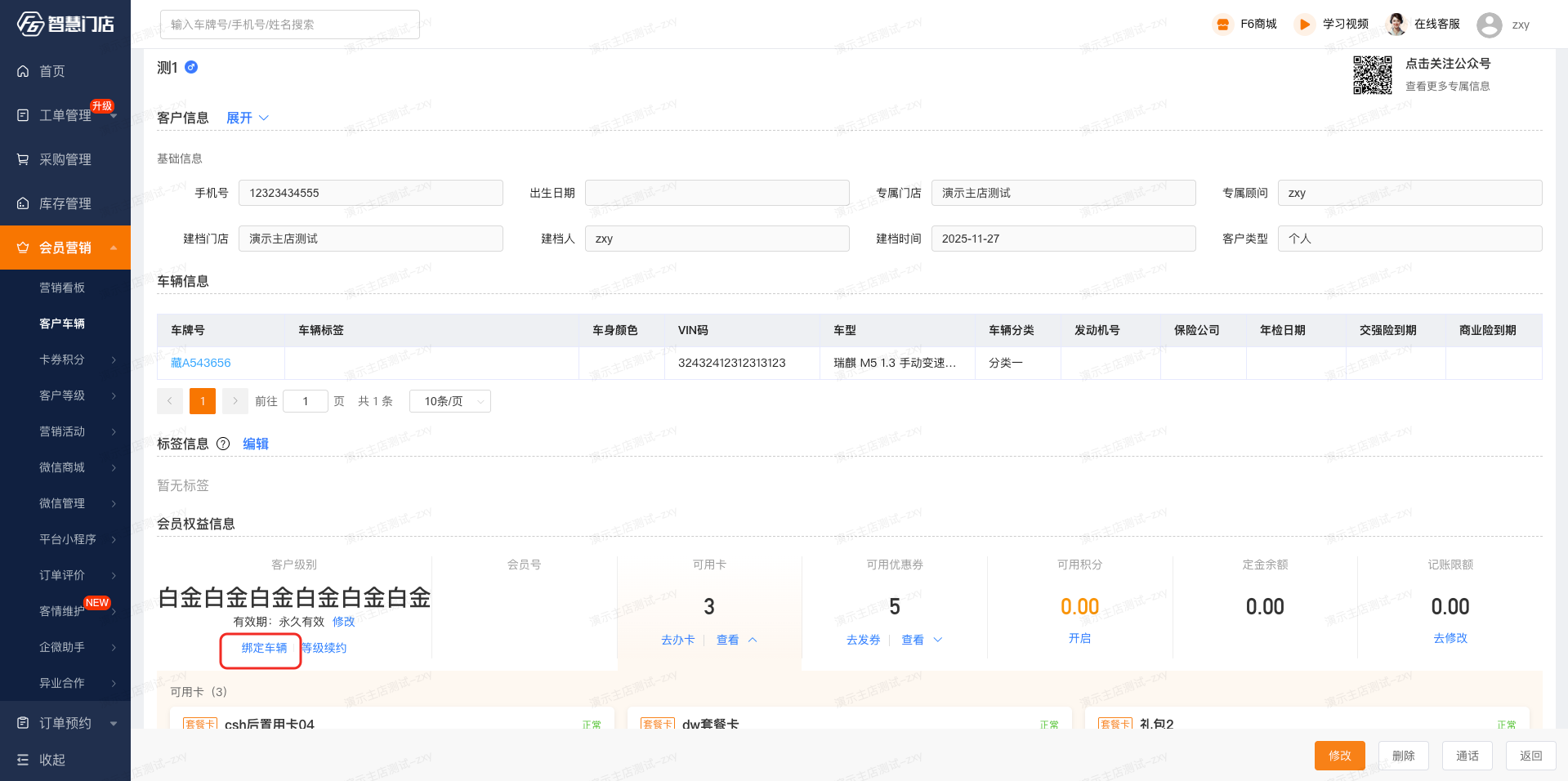Go to next page in pagination
This screenshot has width=1568, height=781.
click(x=235, y=401)
